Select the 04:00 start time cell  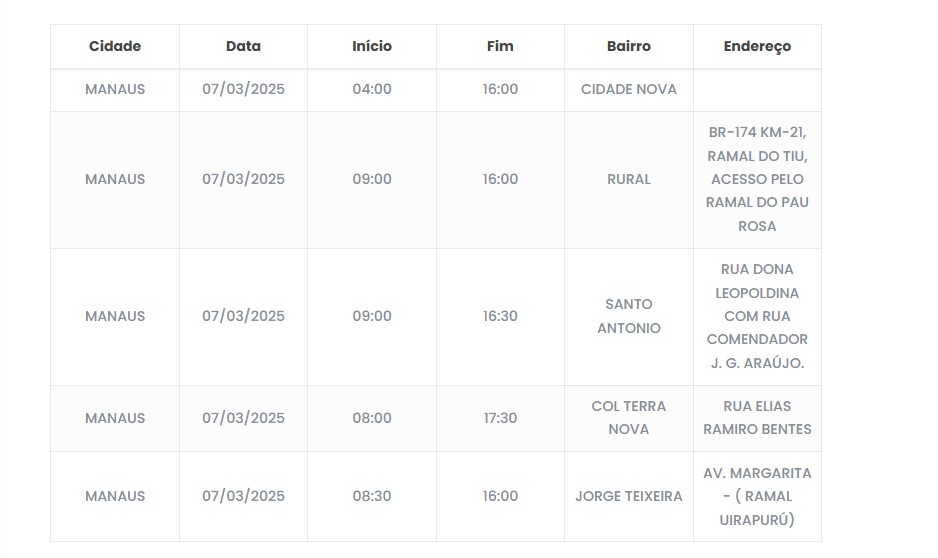coord(372,89)
